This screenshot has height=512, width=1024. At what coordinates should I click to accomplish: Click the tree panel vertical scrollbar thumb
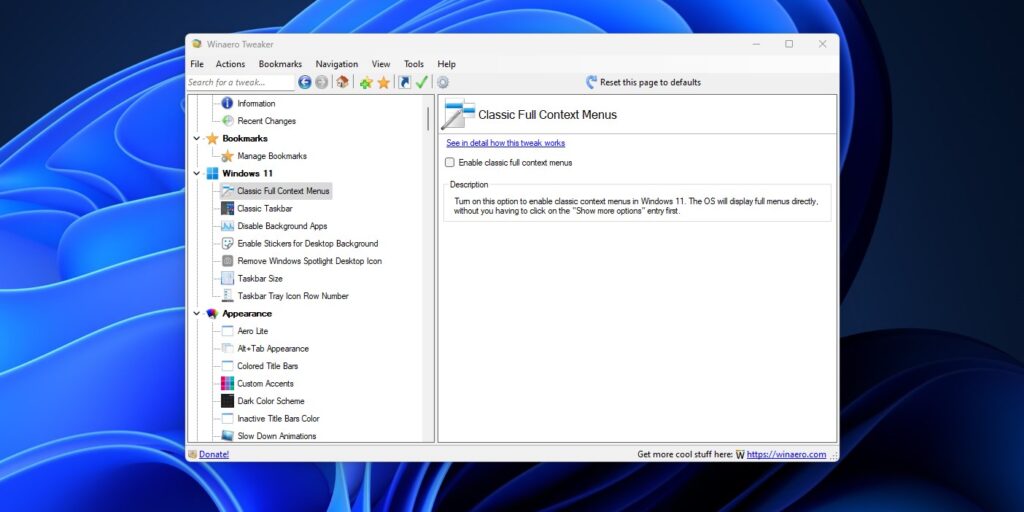[x=428, y=118]
